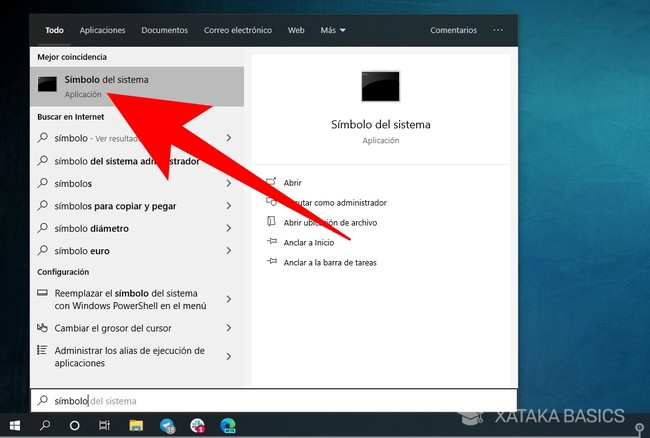Click the Abrir ubicación de archivo icon
The image size is (650, 438).
coord(271,222)
